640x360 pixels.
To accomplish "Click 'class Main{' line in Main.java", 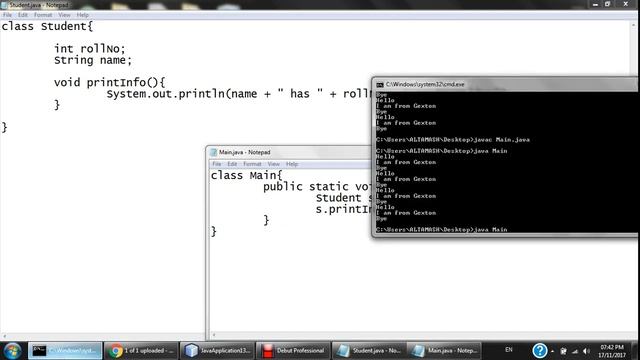I will click(x=247, y=176).
